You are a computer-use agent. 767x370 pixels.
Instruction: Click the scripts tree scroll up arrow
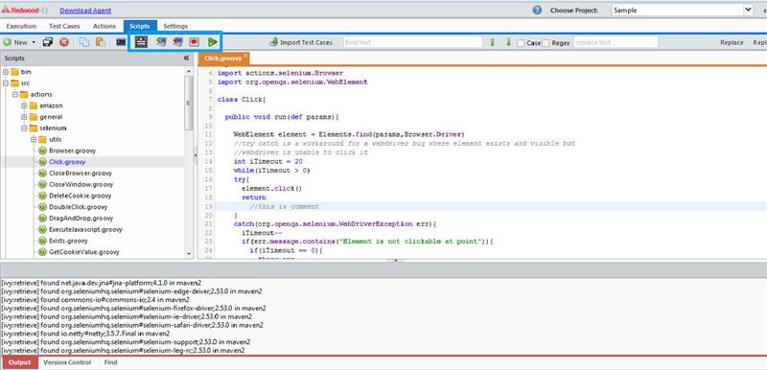click(x=189, y=71)
